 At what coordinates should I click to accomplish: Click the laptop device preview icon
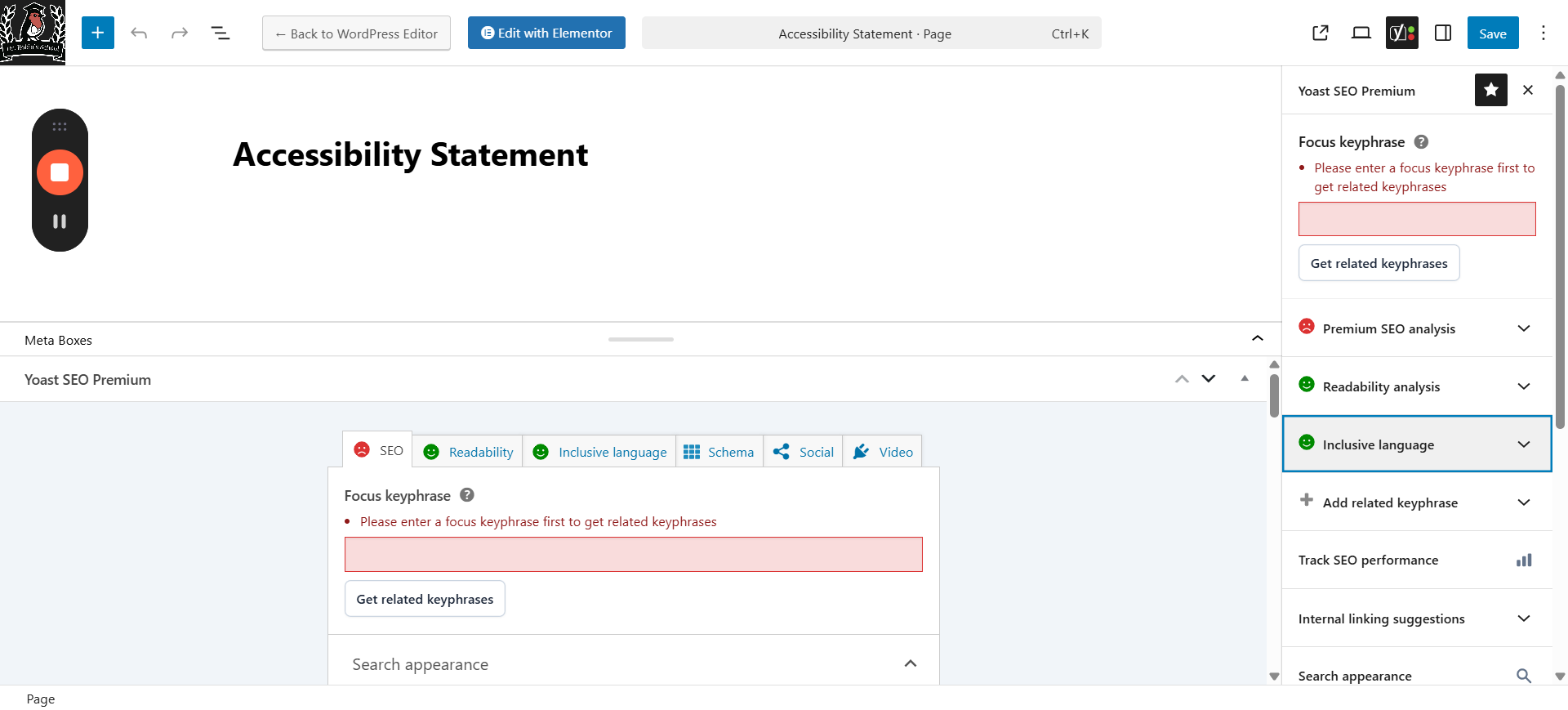click(1361, 33)
